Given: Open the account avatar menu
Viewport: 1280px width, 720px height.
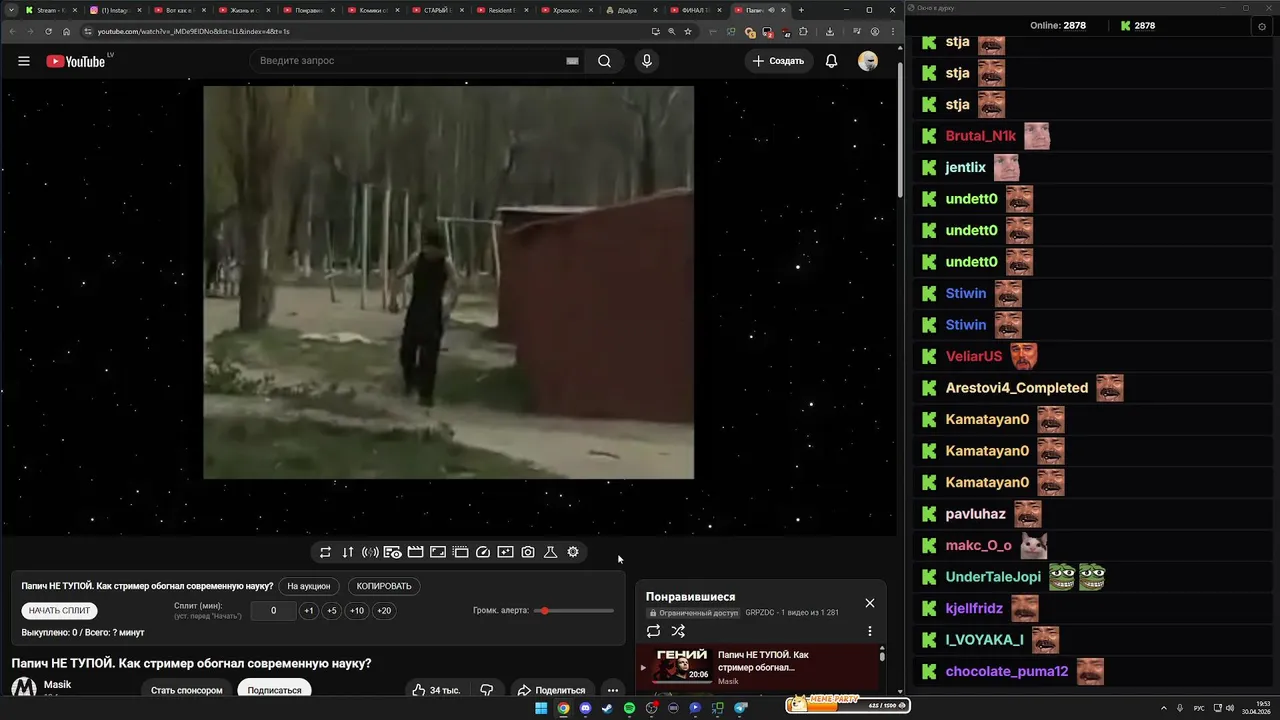Looking at the screenshot, I should [x=868, y=61].
